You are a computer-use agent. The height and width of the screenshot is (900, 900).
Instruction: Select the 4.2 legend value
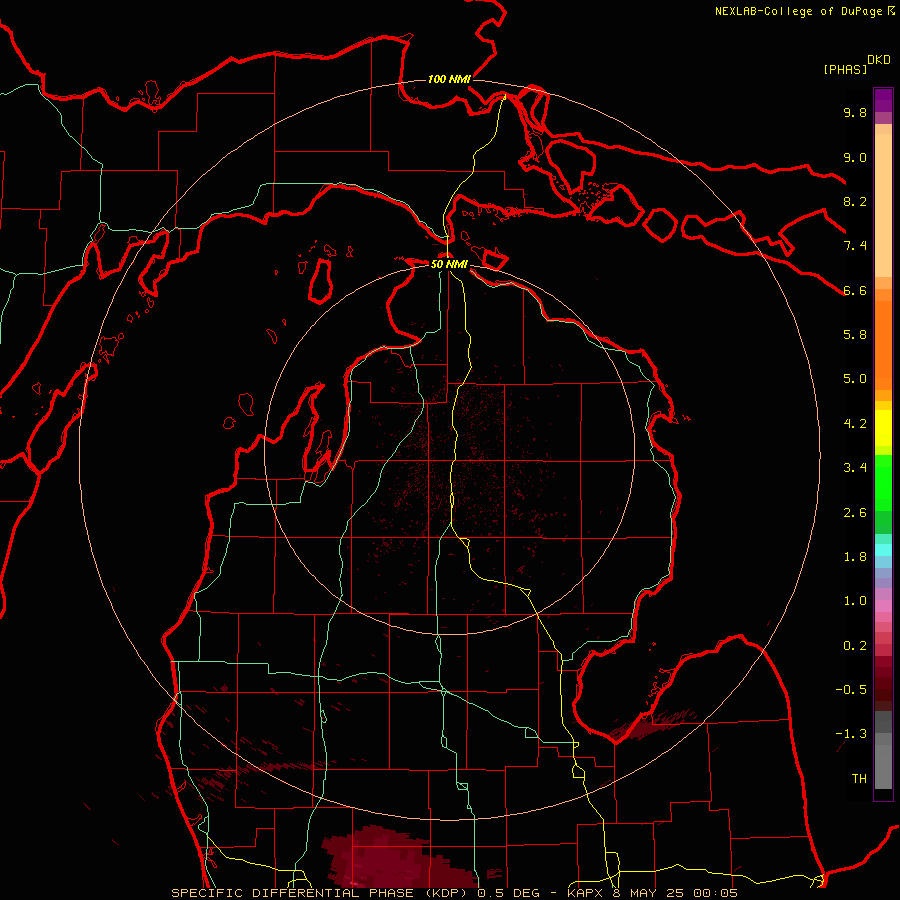855,424
